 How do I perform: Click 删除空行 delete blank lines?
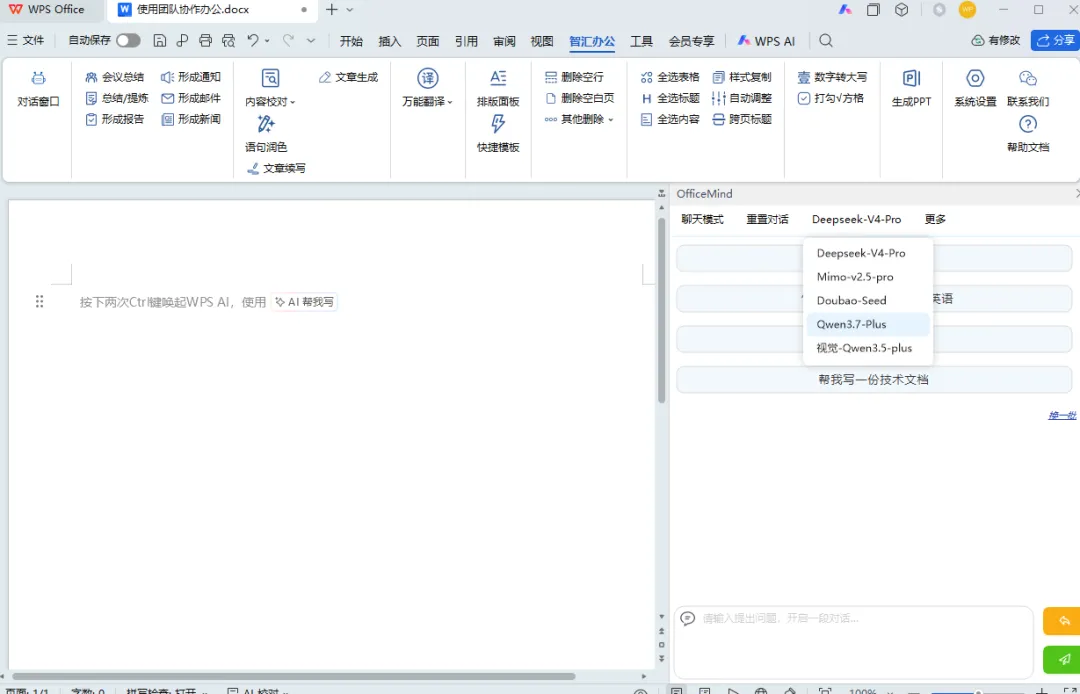[x=574, y=77]
